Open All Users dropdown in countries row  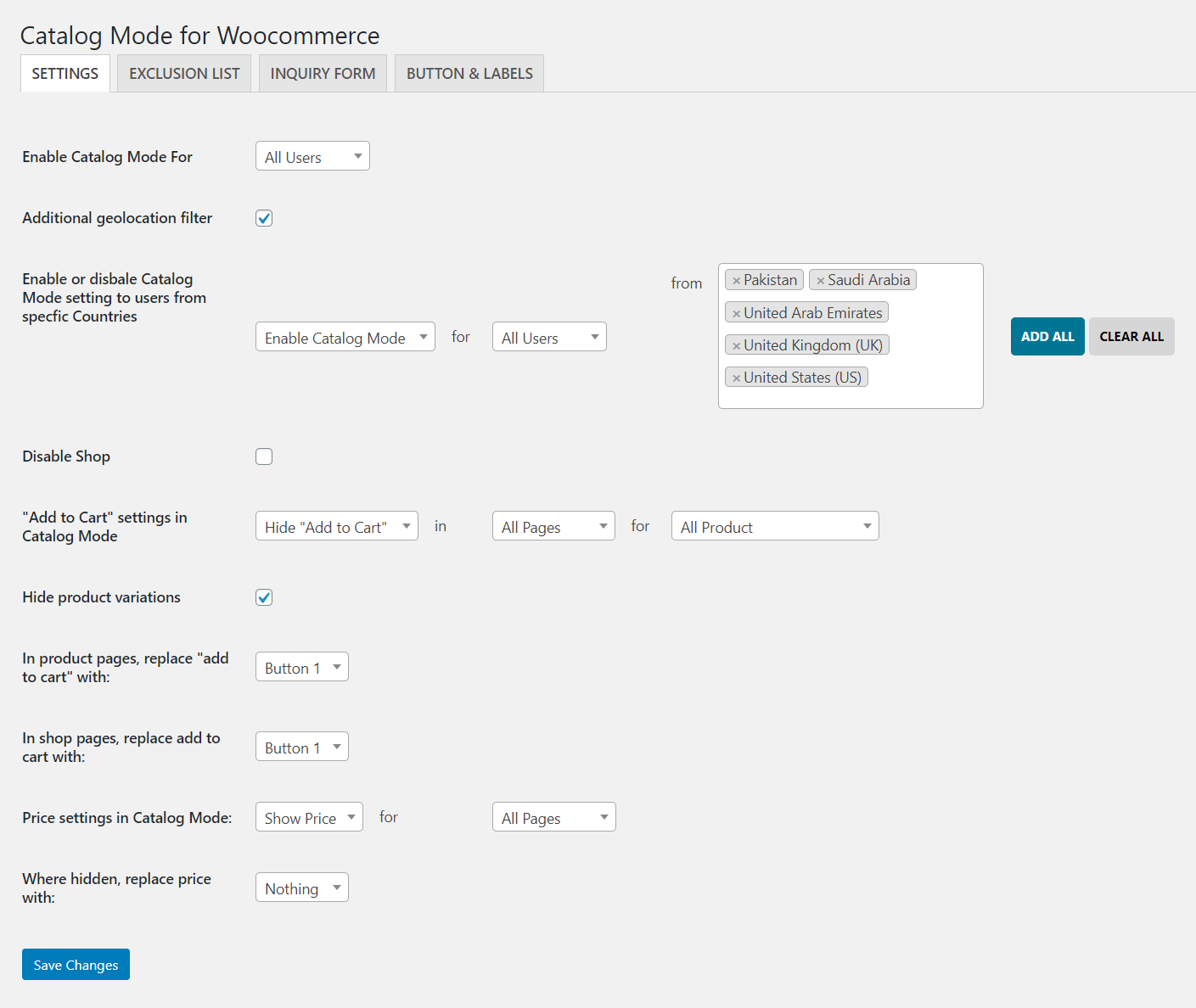tap(549, 337)
